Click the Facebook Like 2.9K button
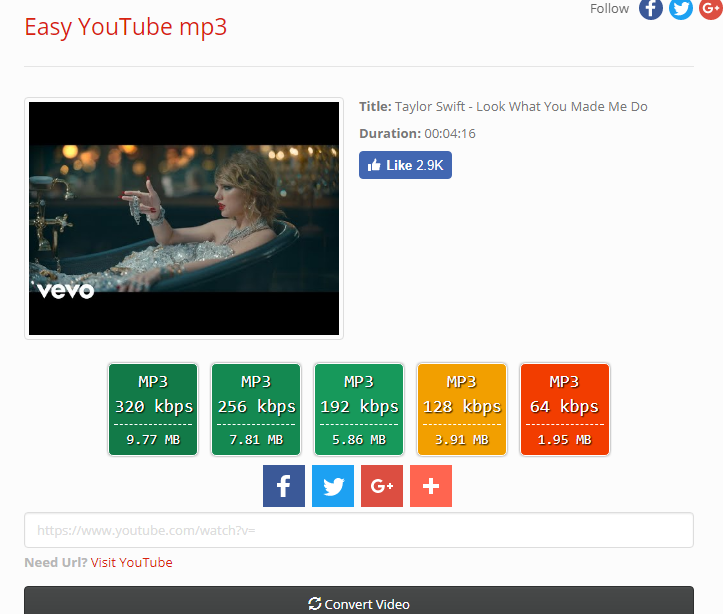 [405, 165]
